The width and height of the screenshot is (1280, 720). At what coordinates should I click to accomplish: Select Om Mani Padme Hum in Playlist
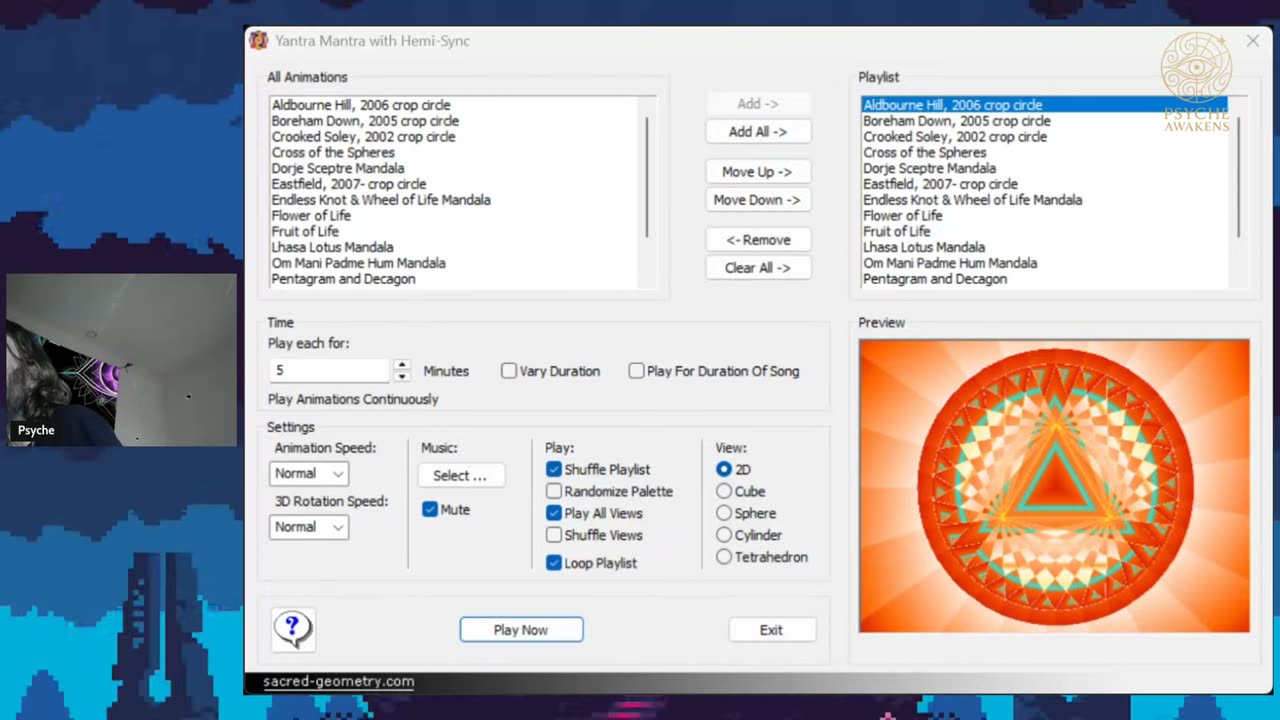950,263
